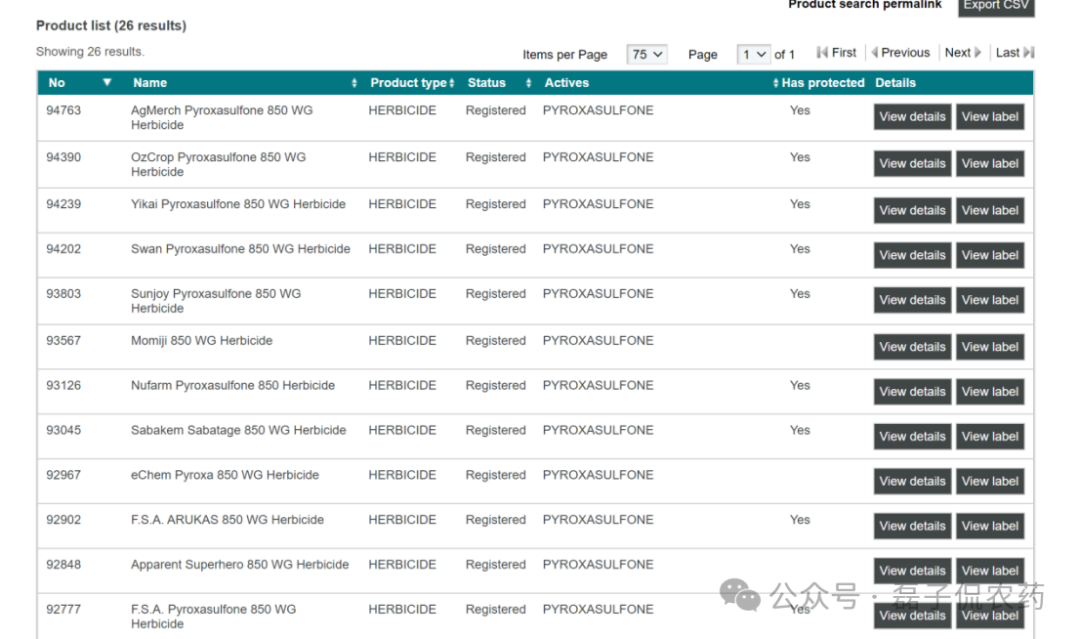1080x639 pixels.
Task: View details for Sunjoy Pyroxasulfone 93803
Action: (x=913, y=300)
